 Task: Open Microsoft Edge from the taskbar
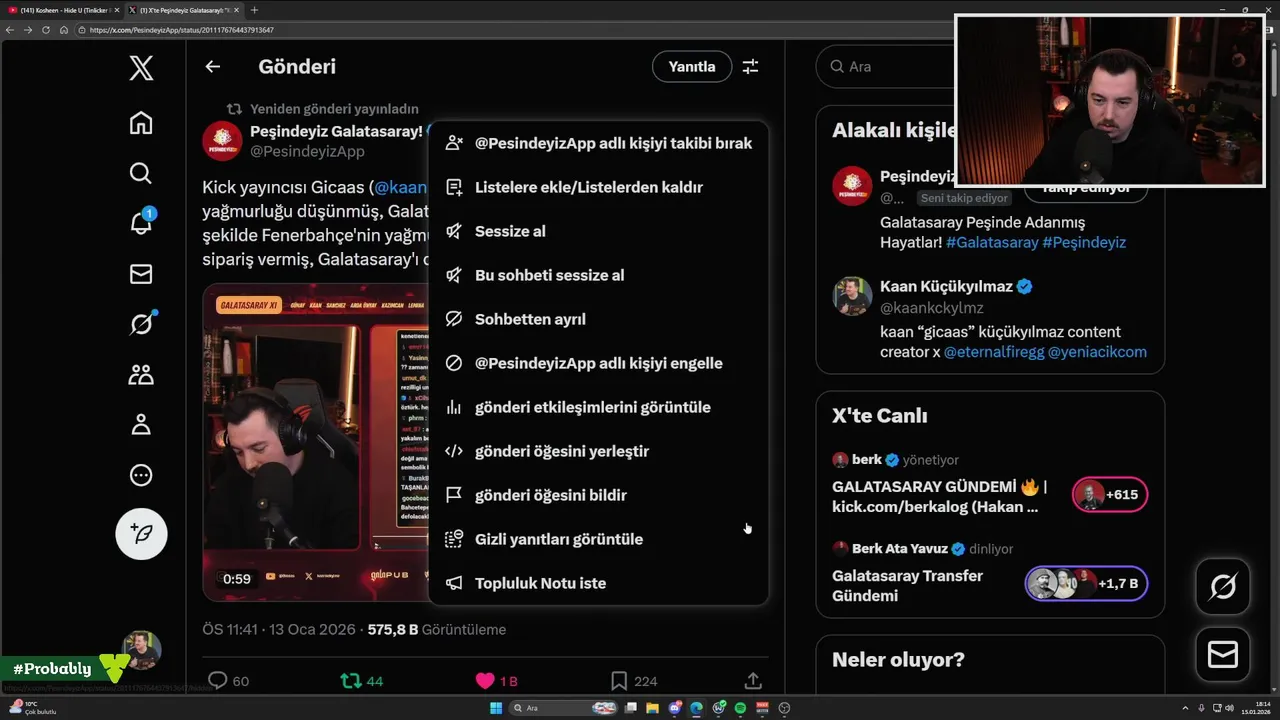tap(696, 708)
